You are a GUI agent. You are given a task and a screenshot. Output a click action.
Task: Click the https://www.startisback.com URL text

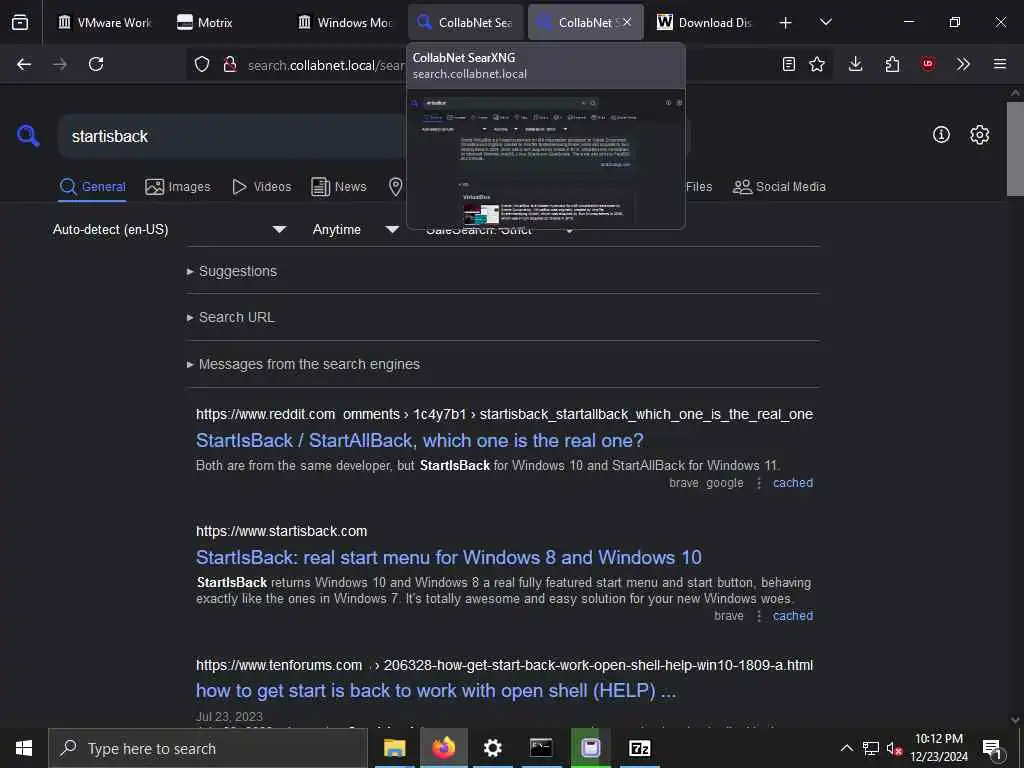pos(281,531)
